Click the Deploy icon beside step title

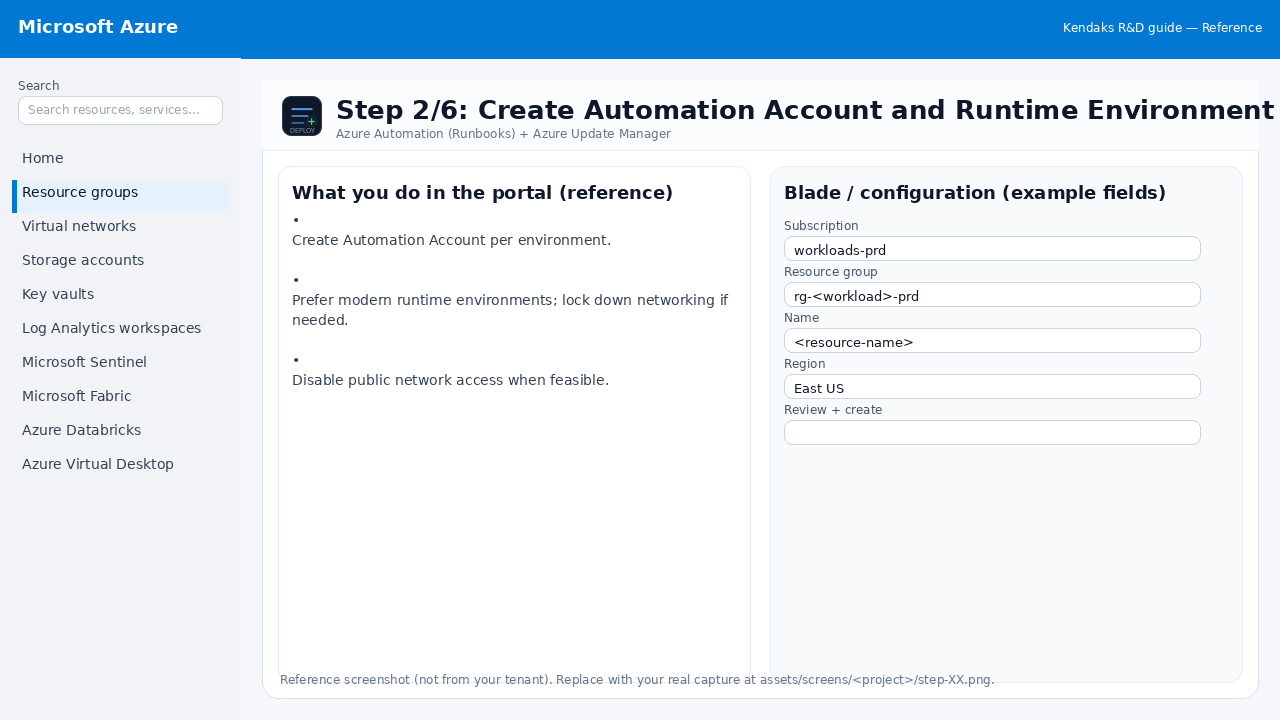(302, 116)
